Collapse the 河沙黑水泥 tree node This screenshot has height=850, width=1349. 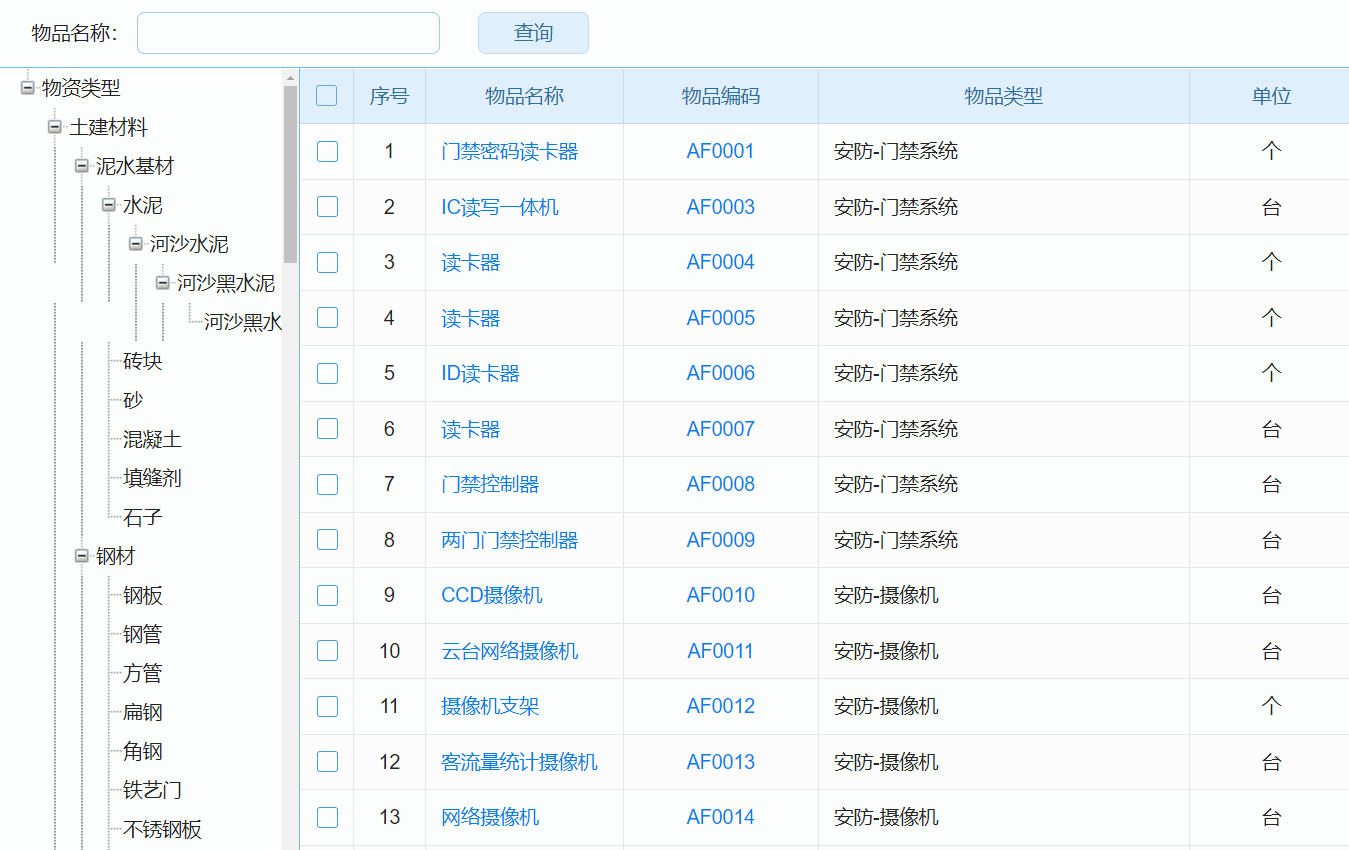(163, 283)
